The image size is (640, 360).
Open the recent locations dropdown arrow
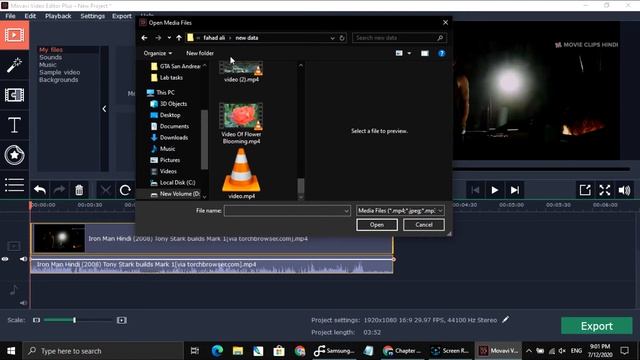coord(169,38)
